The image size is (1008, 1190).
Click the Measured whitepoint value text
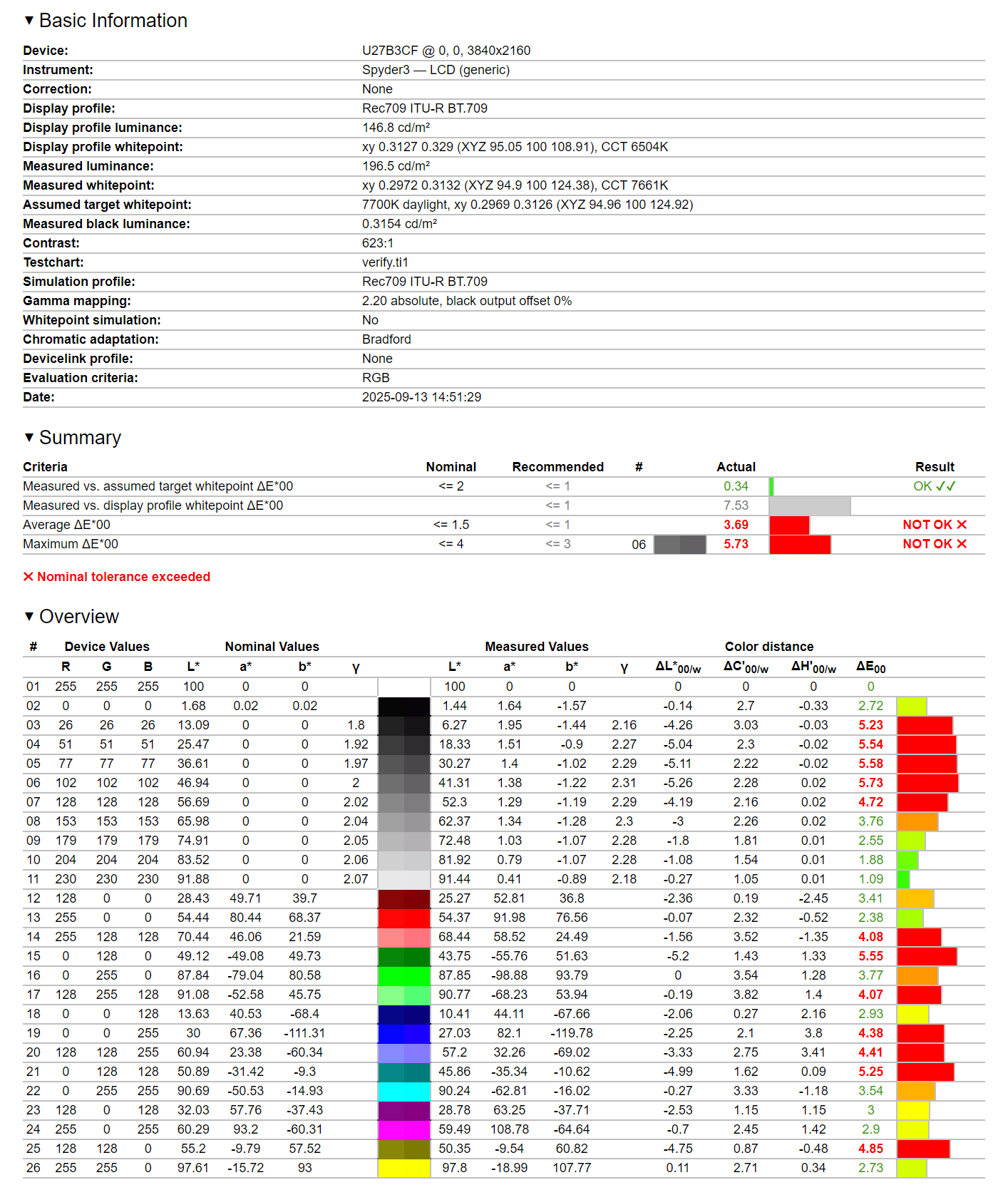(515, 185)
